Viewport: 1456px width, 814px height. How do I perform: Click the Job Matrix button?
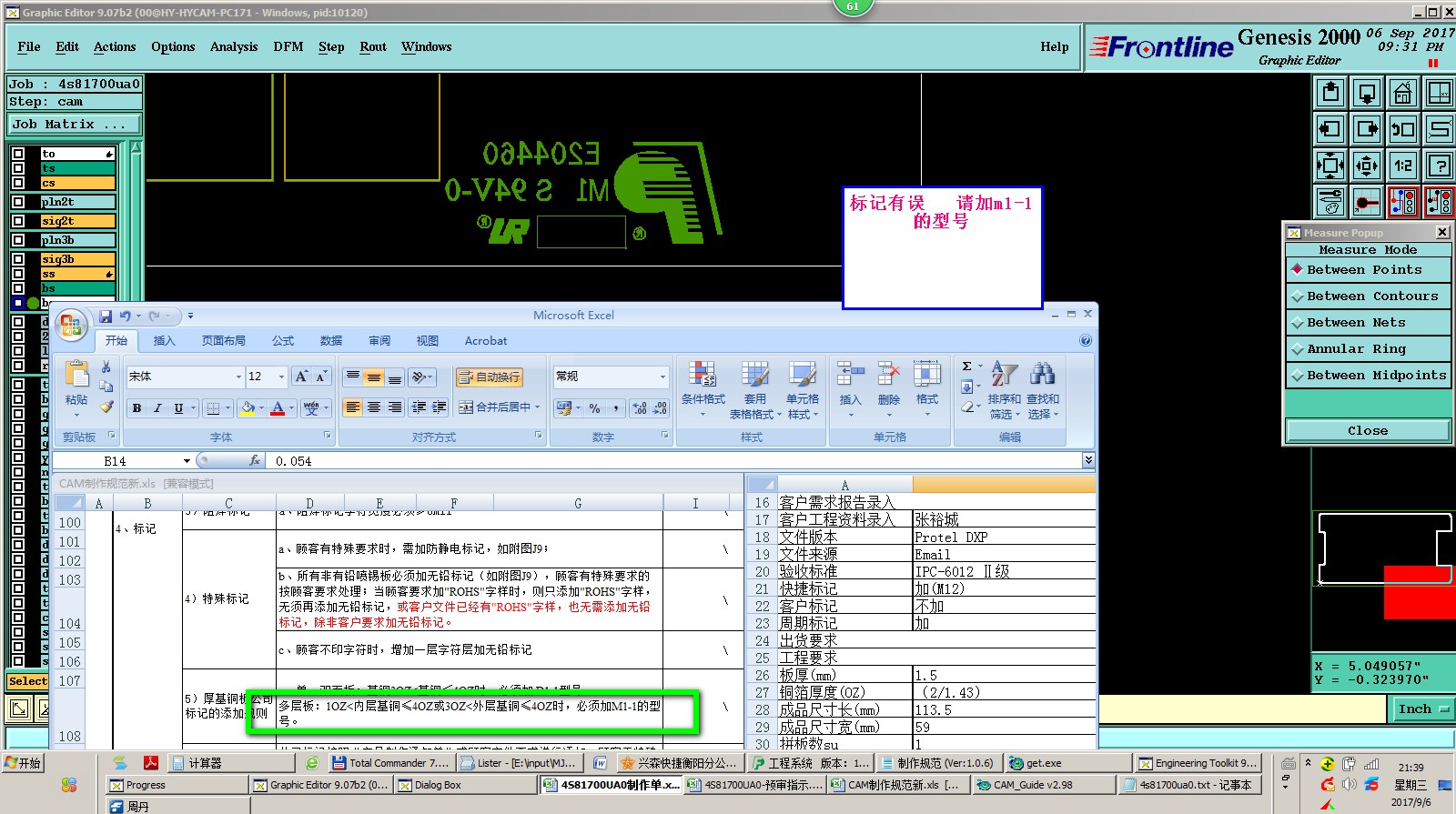[x=76, y=125]
